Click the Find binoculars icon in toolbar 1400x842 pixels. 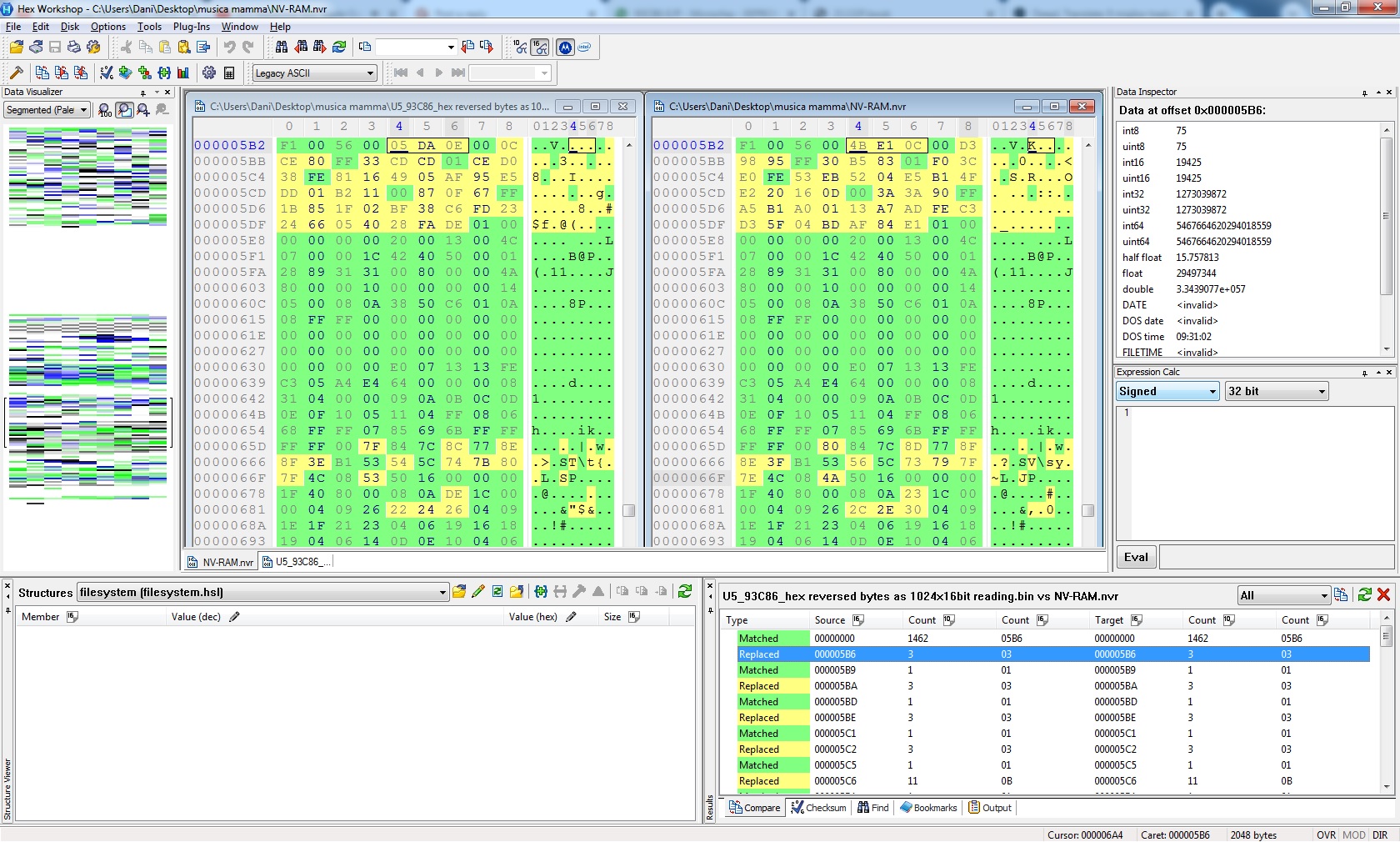point(282,47)
